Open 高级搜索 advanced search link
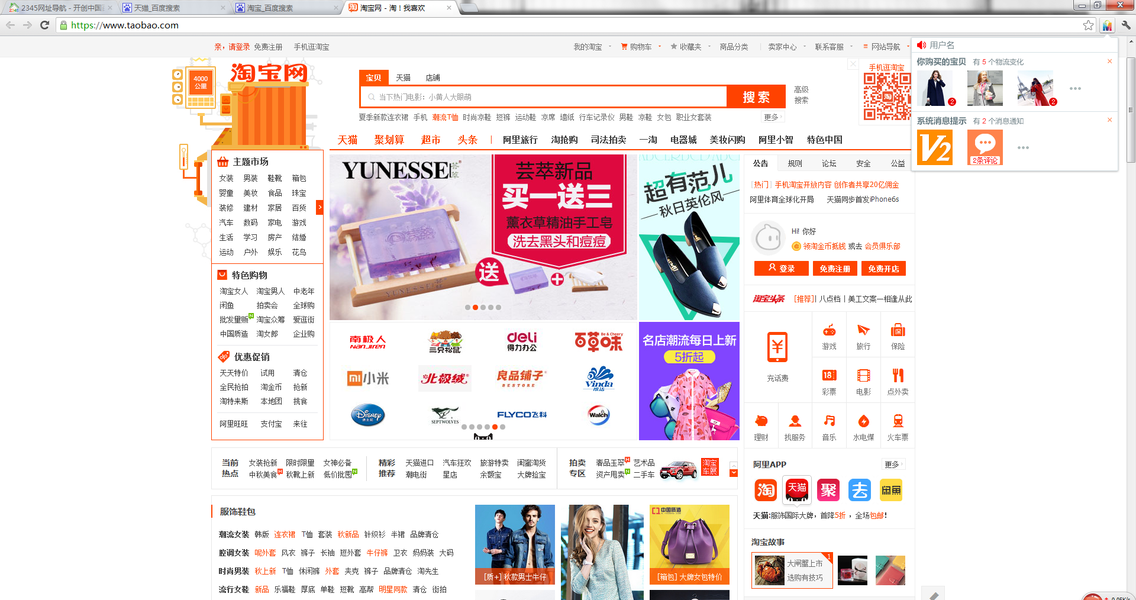 [x=801, y=95]
